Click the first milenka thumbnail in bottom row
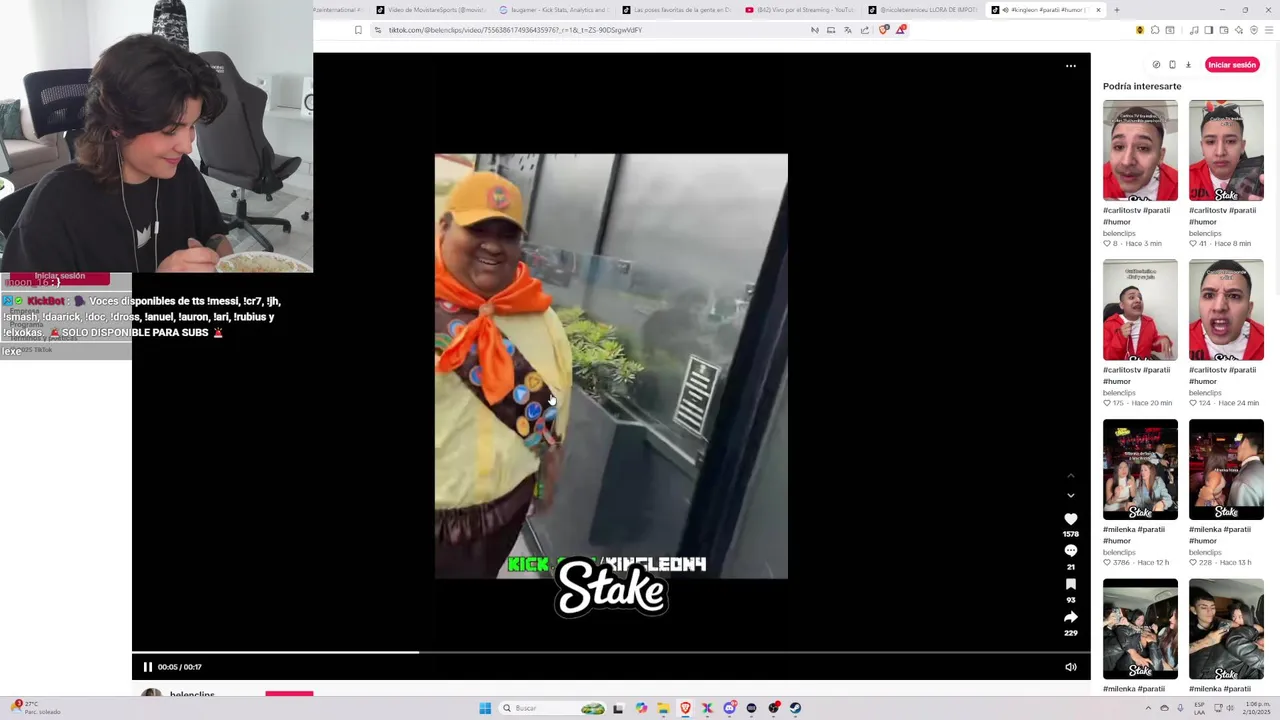 (x=1140, y=629)
